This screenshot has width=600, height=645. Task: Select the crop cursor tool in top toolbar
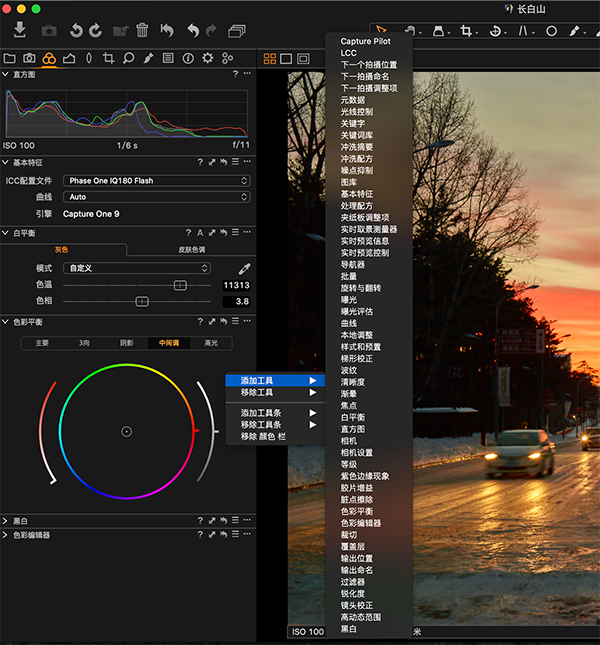tap(466, 32)
